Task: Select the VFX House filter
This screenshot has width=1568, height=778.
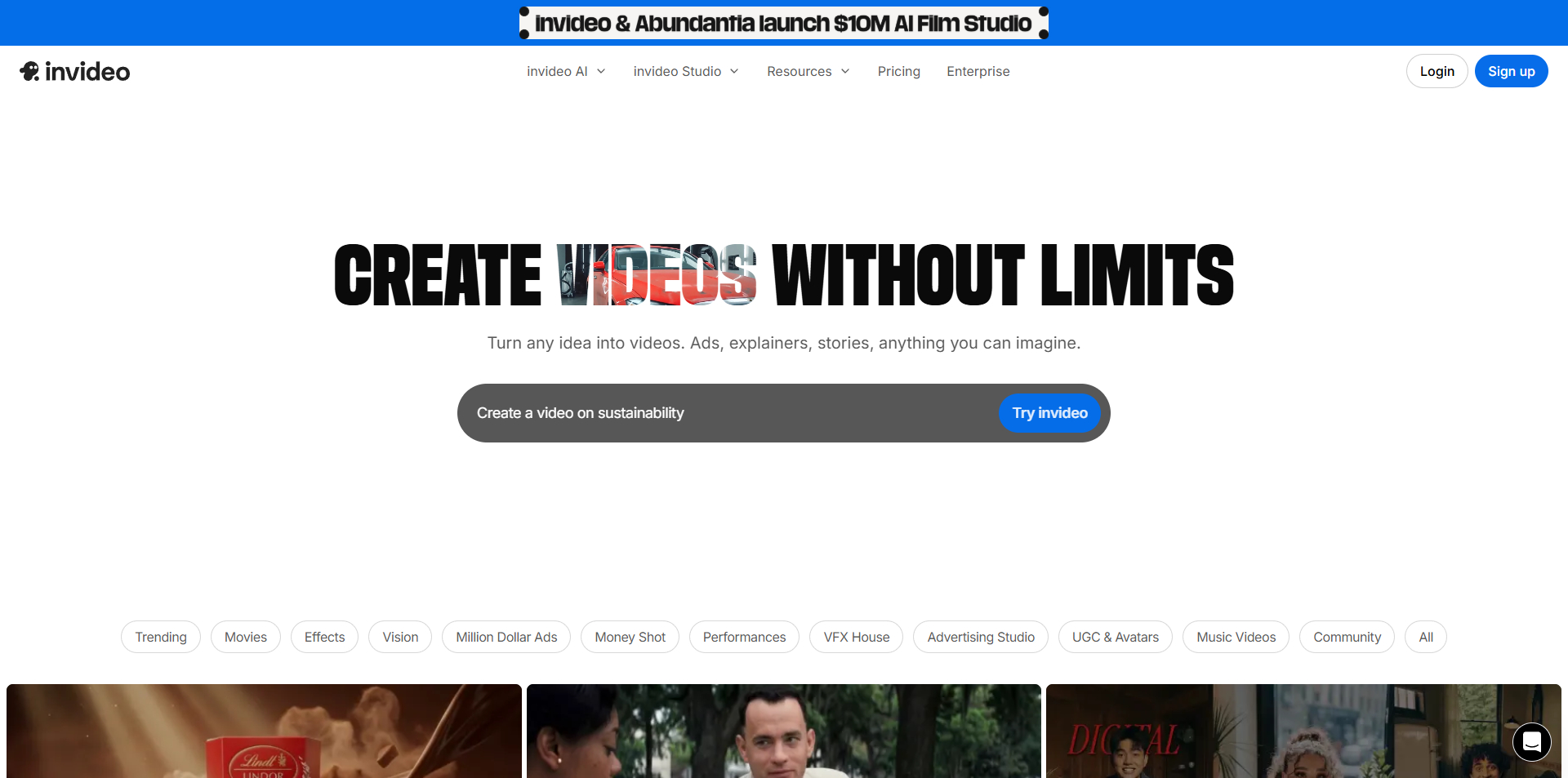Action: tap(856, 637)
